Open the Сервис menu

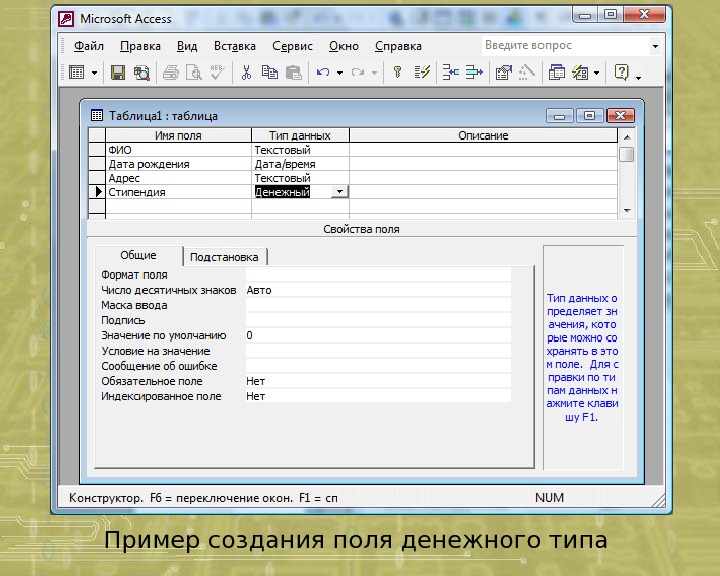point(292,46)
